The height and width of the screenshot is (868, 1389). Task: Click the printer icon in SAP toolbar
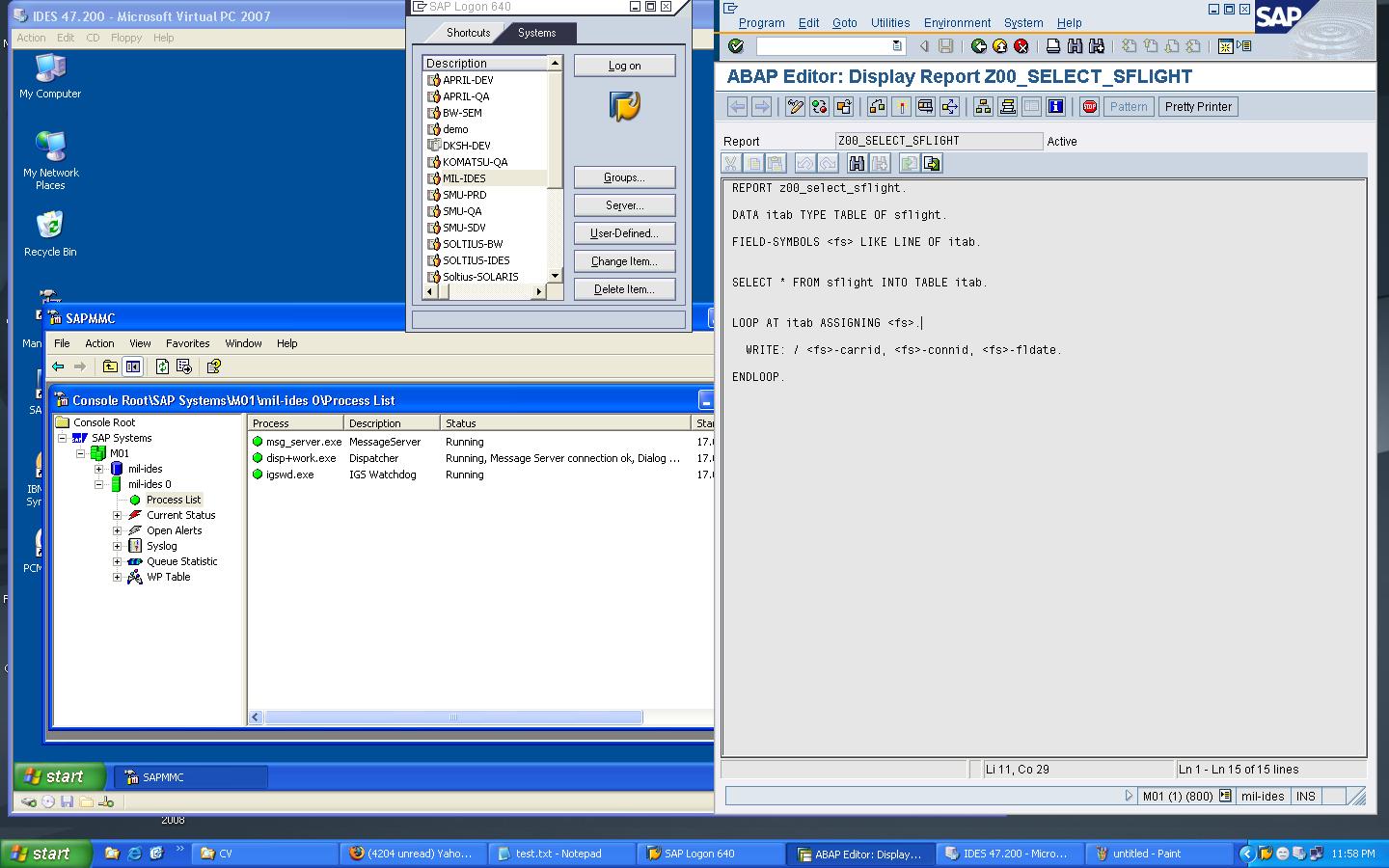coord(1053,46)
